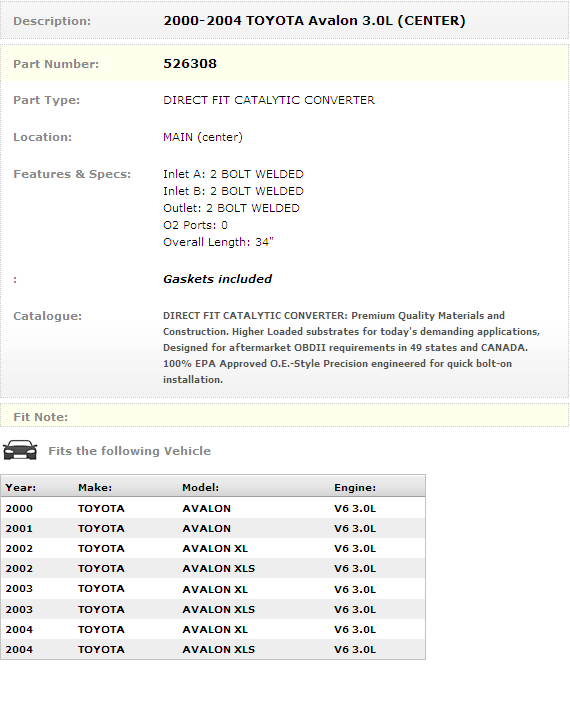Select the 2000 TOYOTA AVALON row
The image size is (570, 718).
(x=213, y=508)
